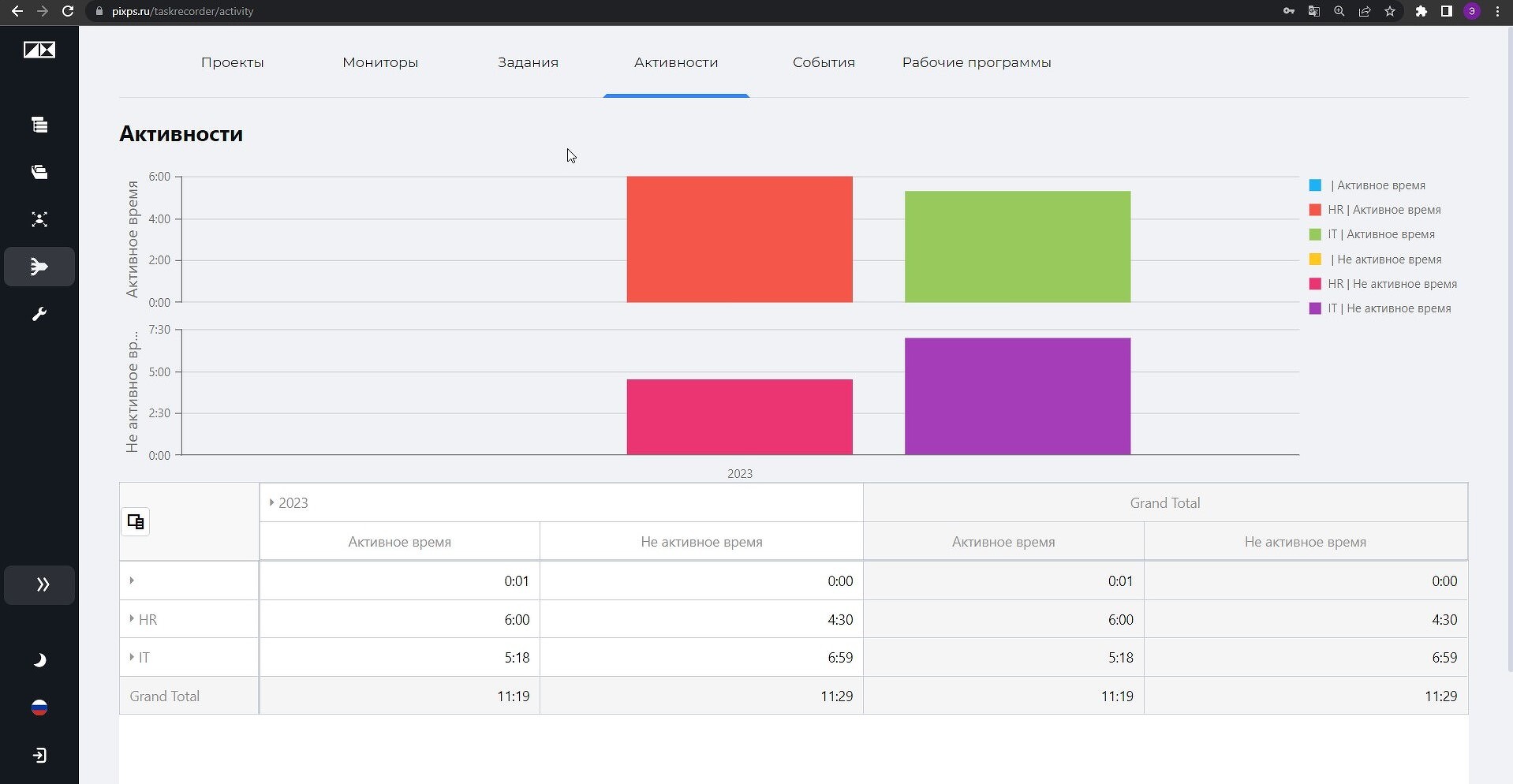The height and width of the screenshot is (784, 1513).
Task: Open the pivot field chooser icon
Action: point(136,521)
